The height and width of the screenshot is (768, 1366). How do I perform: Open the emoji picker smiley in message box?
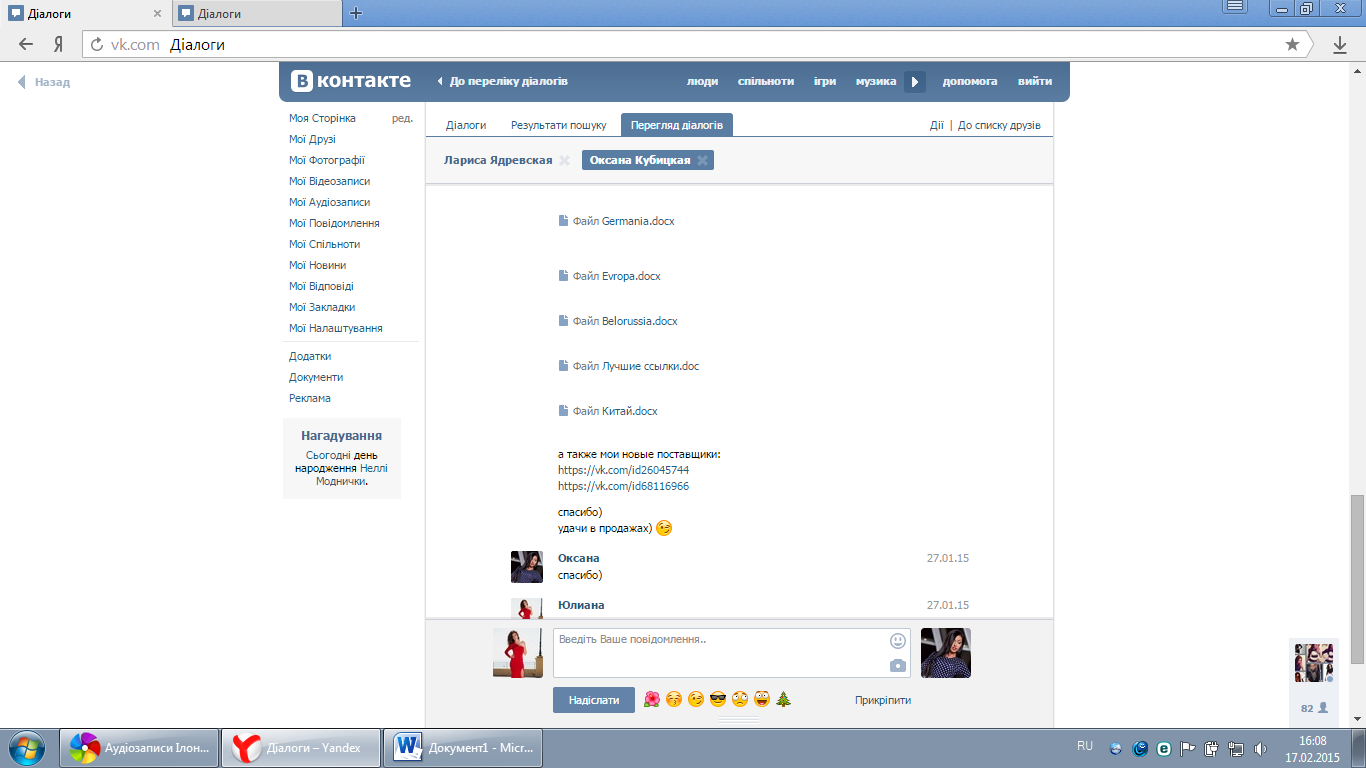(x=898, y=641)
